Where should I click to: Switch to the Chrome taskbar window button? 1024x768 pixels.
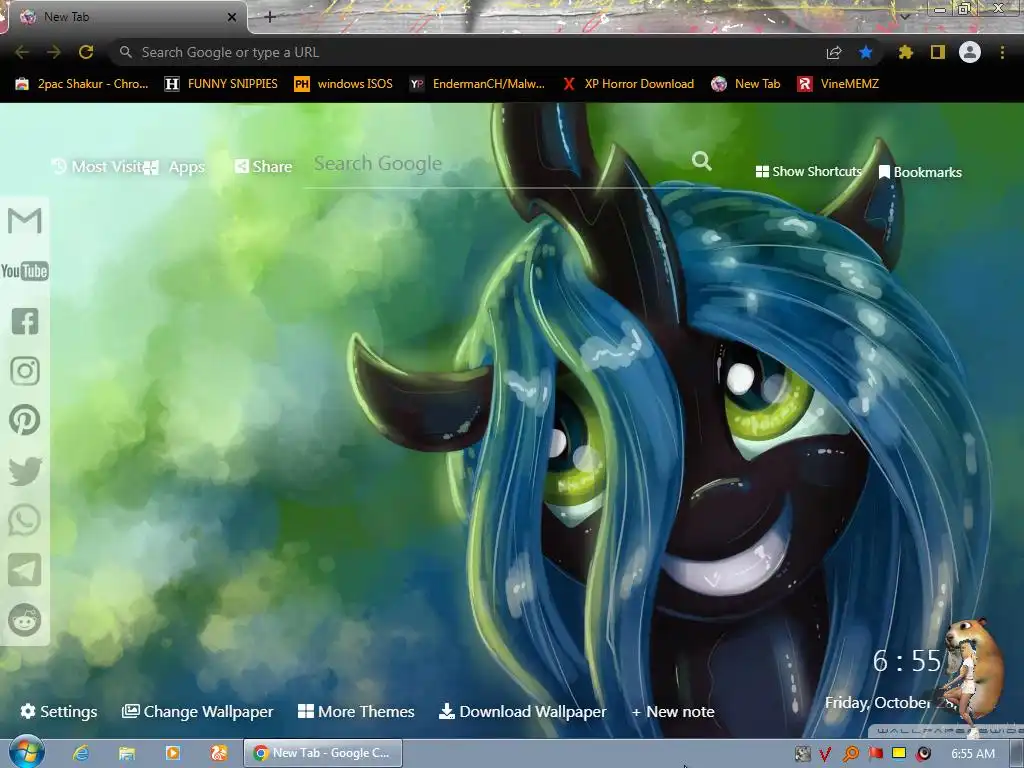323,753
